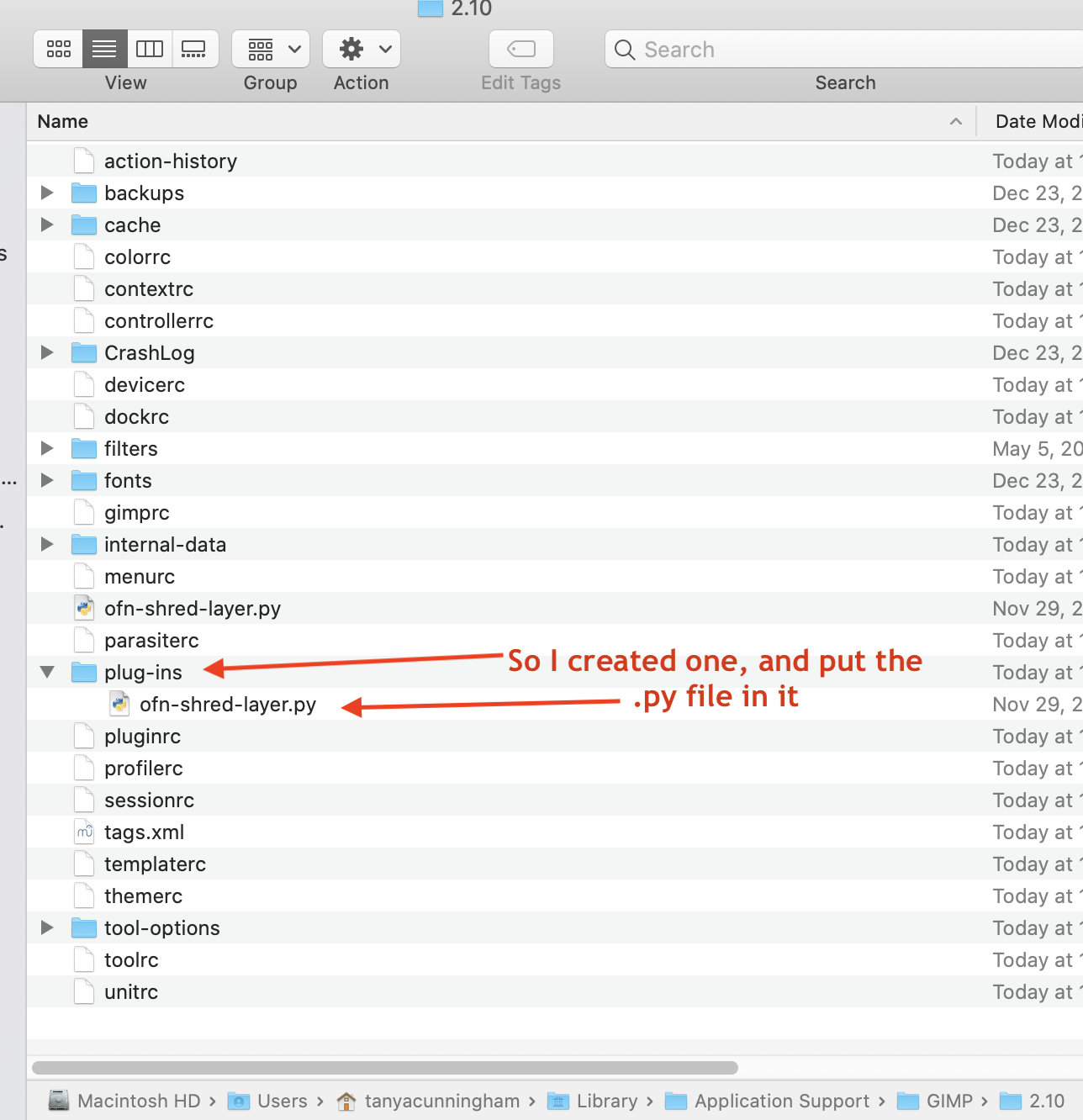
Task: Select the controllerrc file
Action: [159, 320]
